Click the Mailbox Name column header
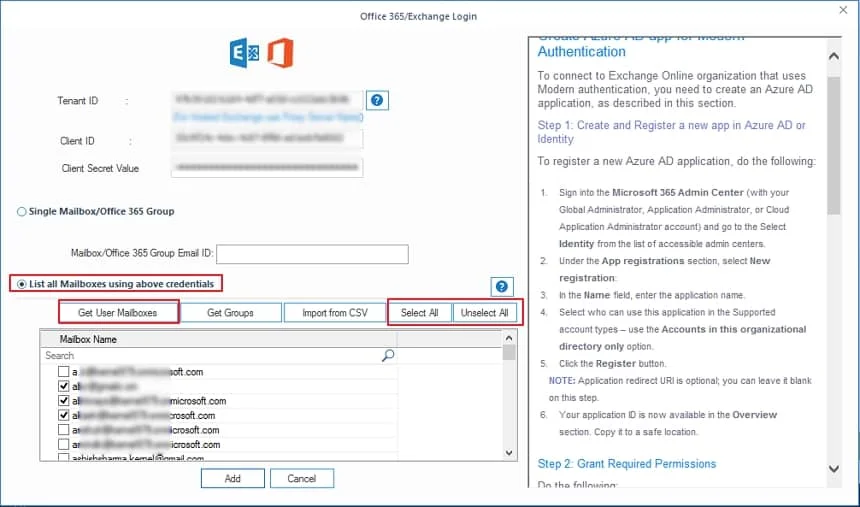This screenshot has width=860, height=507. pyautogui.click(x=218, y=340)
